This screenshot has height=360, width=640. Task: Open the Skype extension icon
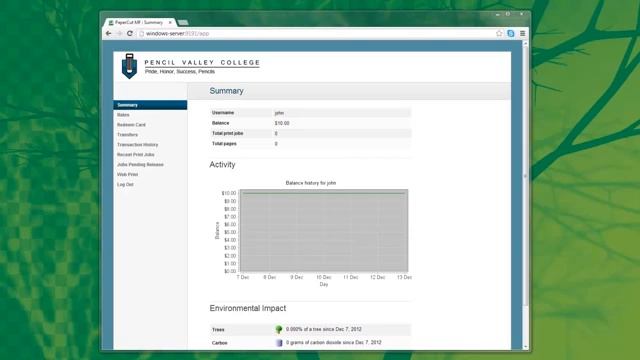tap(511, 33)
